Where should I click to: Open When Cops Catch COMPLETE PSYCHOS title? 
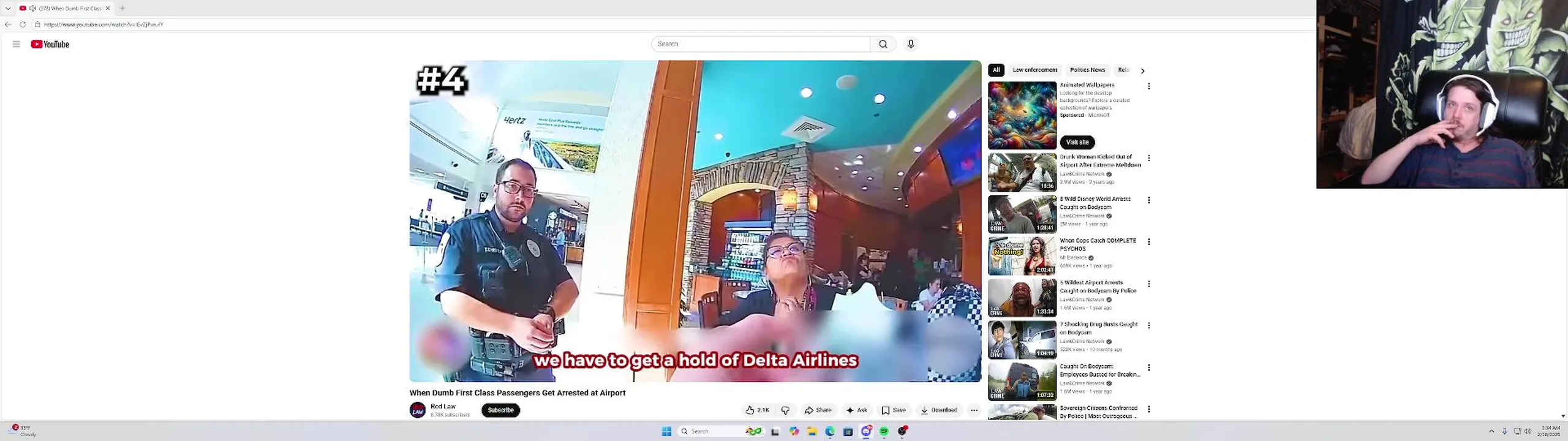[x=1098, y=244]
